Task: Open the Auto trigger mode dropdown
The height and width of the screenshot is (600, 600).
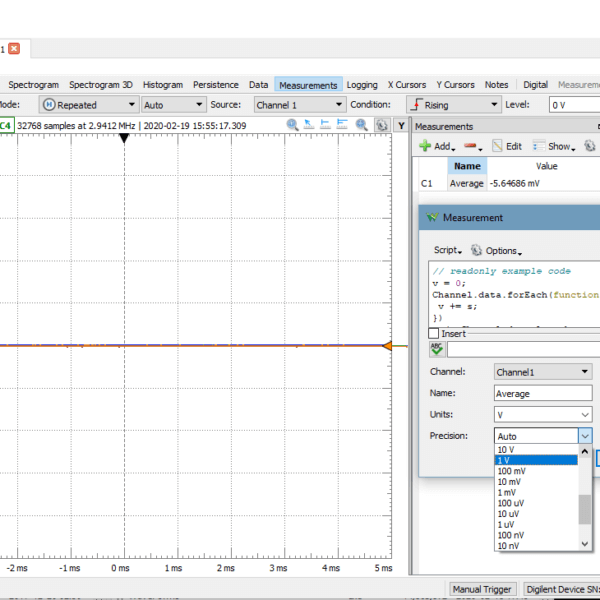Action: click(x=173, y=104)
